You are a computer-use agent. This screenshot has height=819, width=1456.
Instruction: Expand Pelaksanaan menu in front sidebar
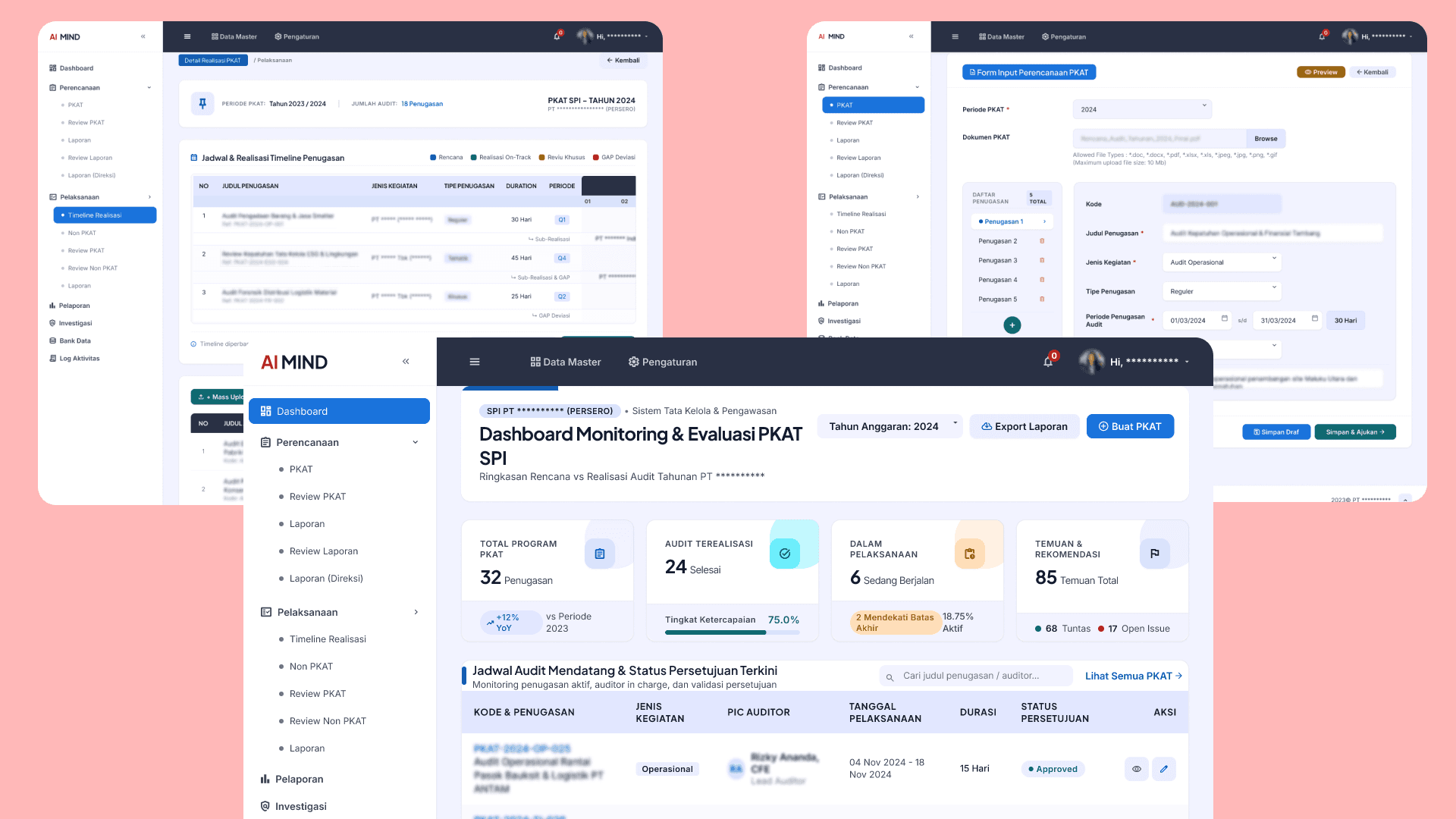coord(416,612)
